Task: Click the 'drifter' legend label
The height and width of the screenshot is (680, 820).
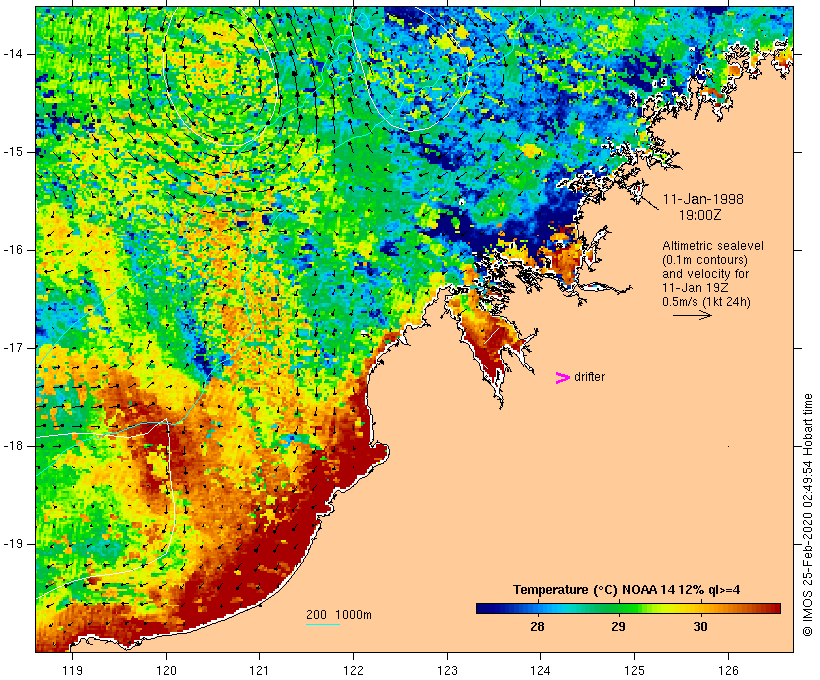Action: 589,377
